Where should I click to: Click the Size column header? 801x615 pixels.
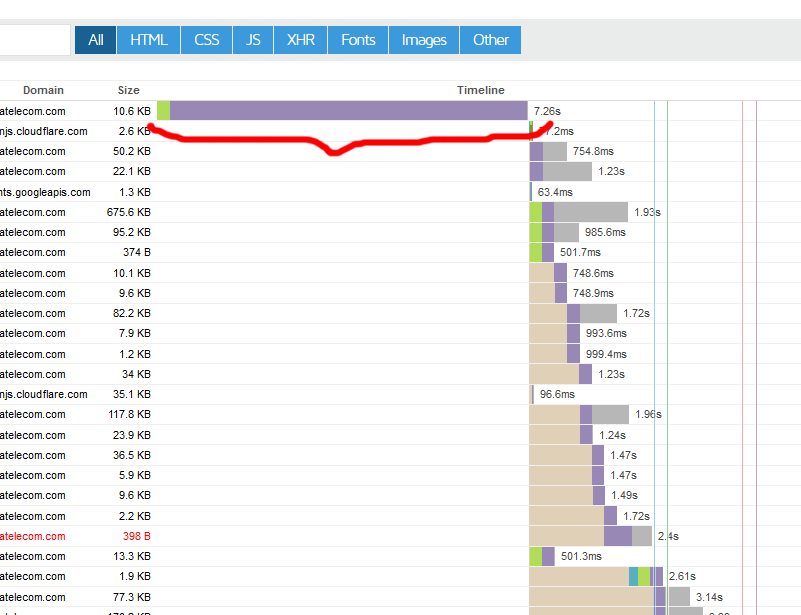(x=128, y=90)
